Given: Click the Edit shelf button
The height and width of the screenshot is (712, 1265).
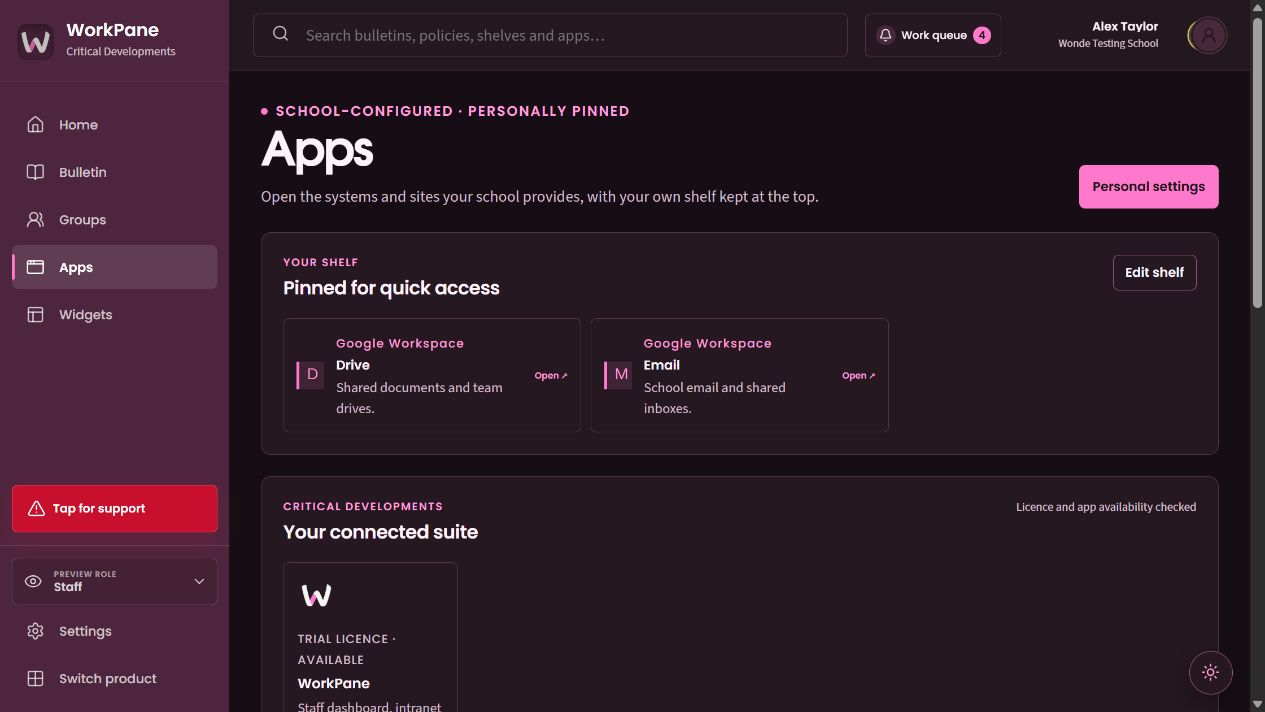Looking at the screenshot, I should (1154, 272).
